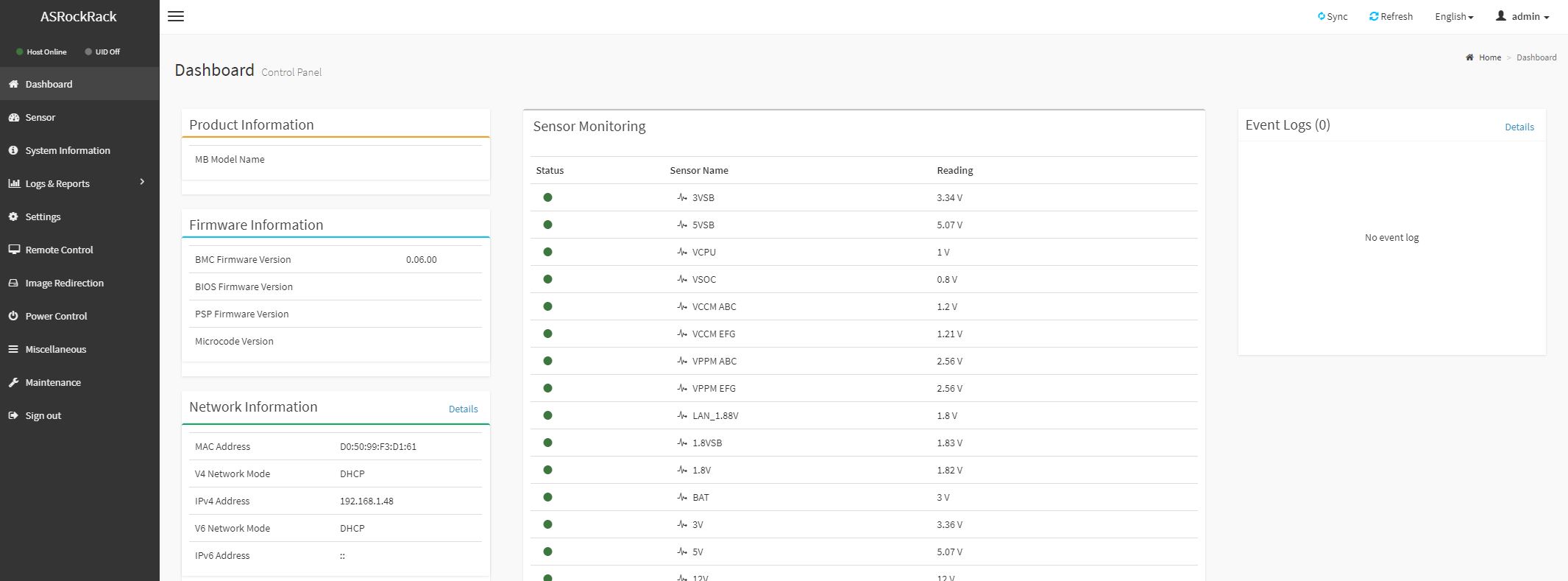Open System Information menu item

tap(68, 150)
